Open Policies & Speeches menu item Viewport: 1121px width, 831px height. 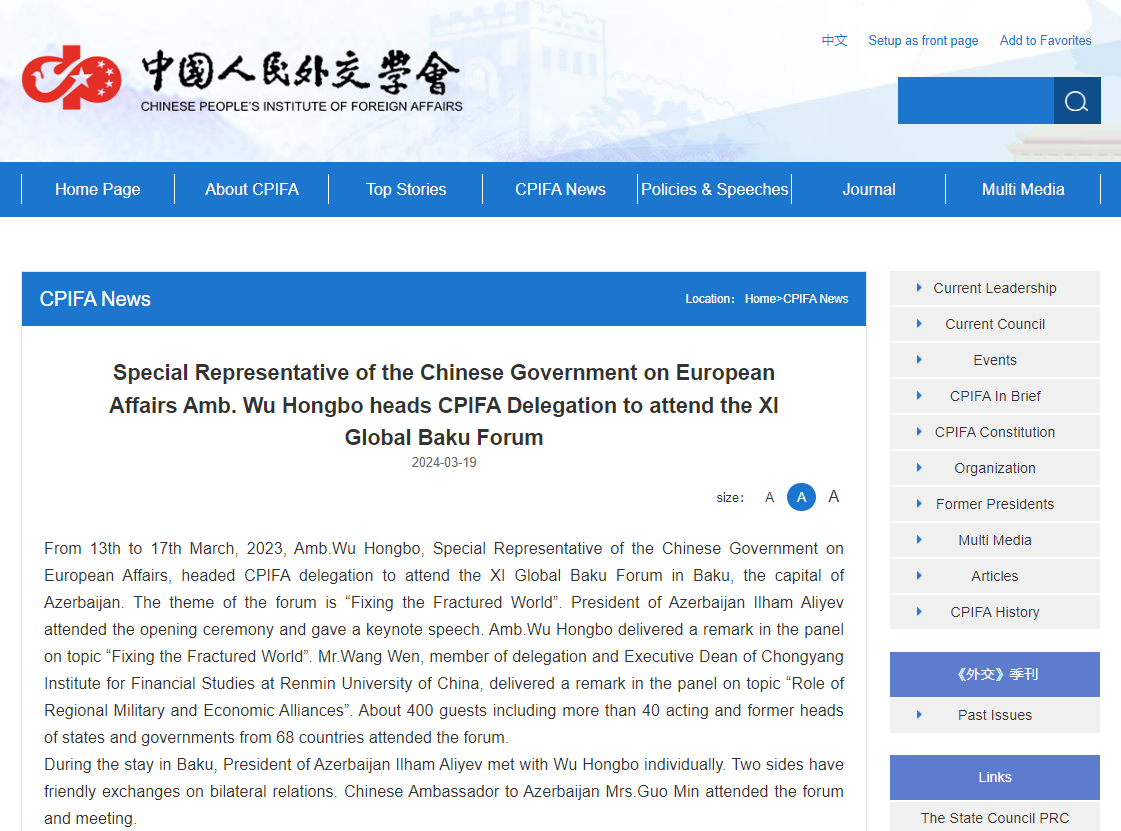point(714,190)
